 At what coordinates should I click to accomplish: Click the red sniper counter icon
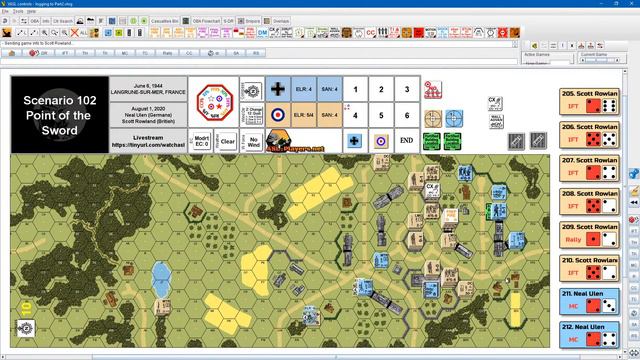(433, 89)
